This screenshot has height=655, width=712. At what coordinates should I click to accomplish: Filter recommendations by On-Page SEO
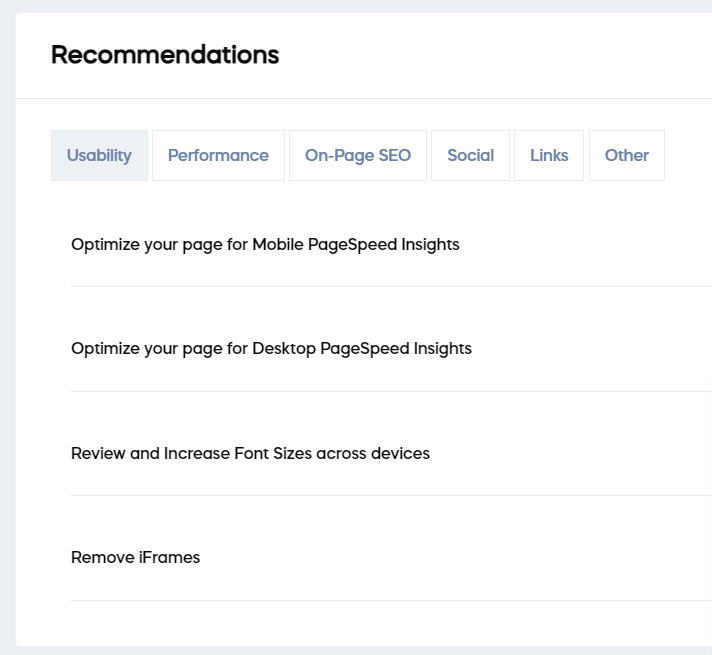pyautogui.click(x=358, y=155)
